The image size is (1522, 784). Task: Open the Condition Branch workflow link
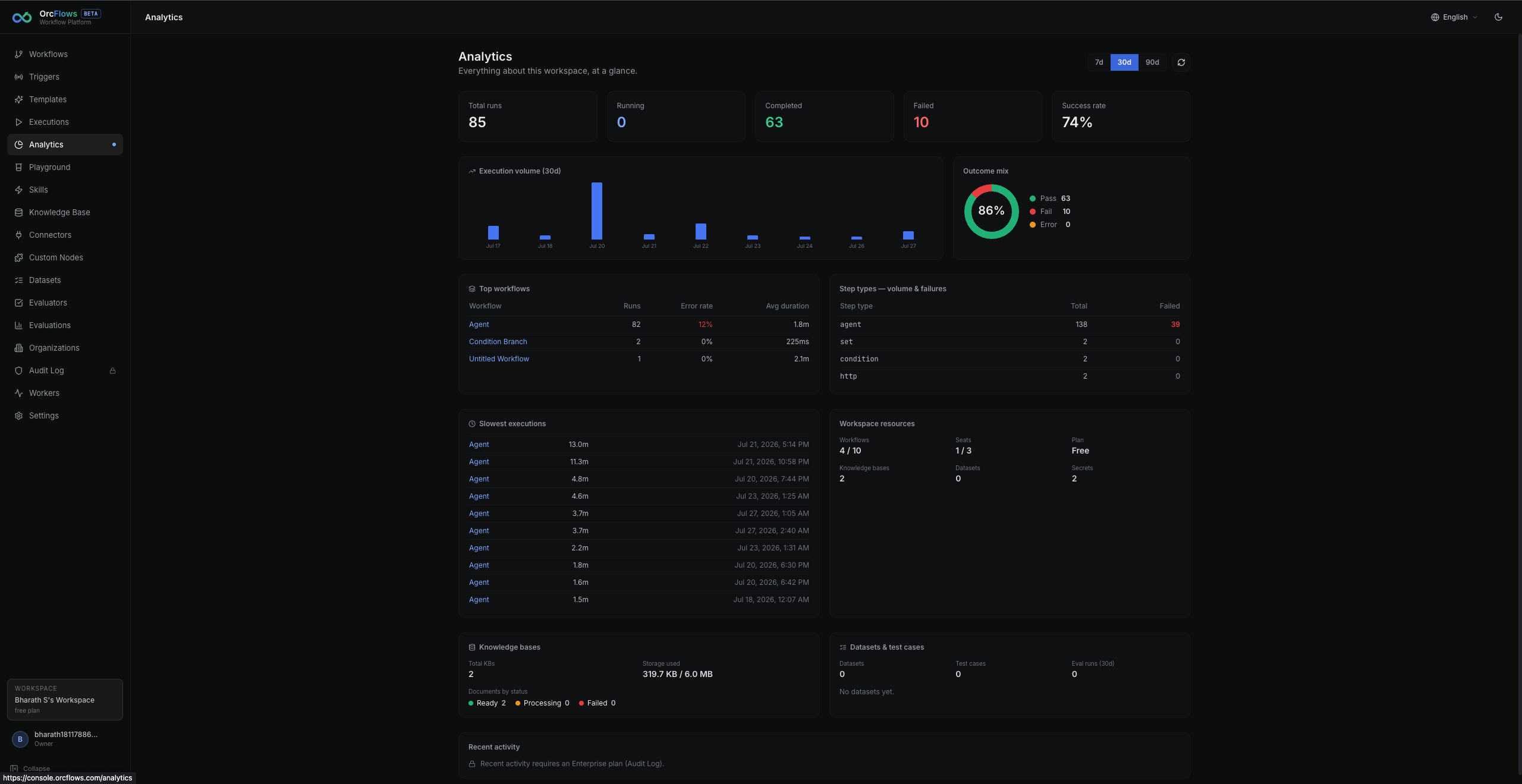coord(498,342)
